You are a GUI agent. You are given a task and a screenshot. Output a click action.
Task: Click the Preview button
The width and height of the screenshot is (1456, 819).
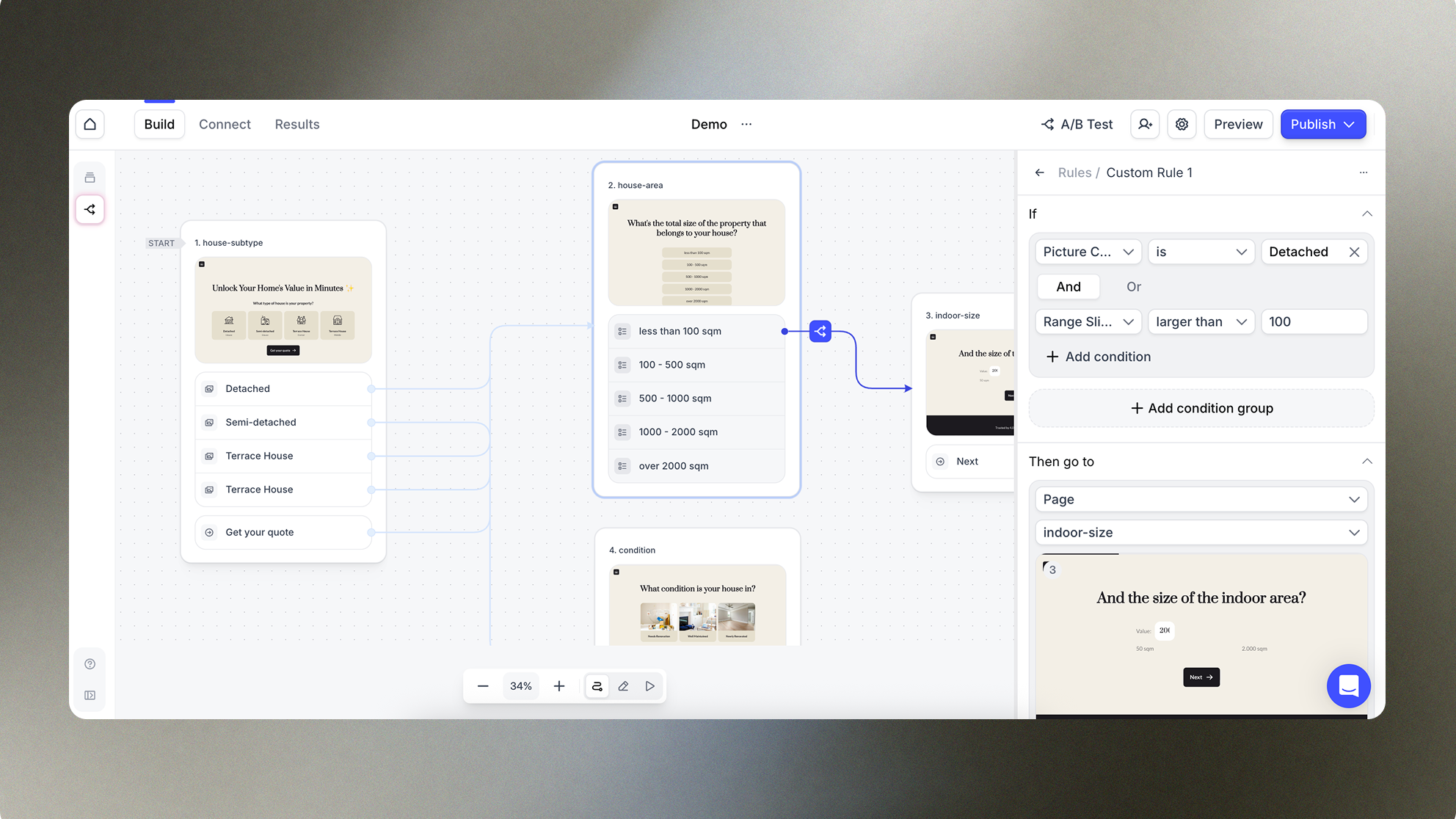tap(1238, 124)
